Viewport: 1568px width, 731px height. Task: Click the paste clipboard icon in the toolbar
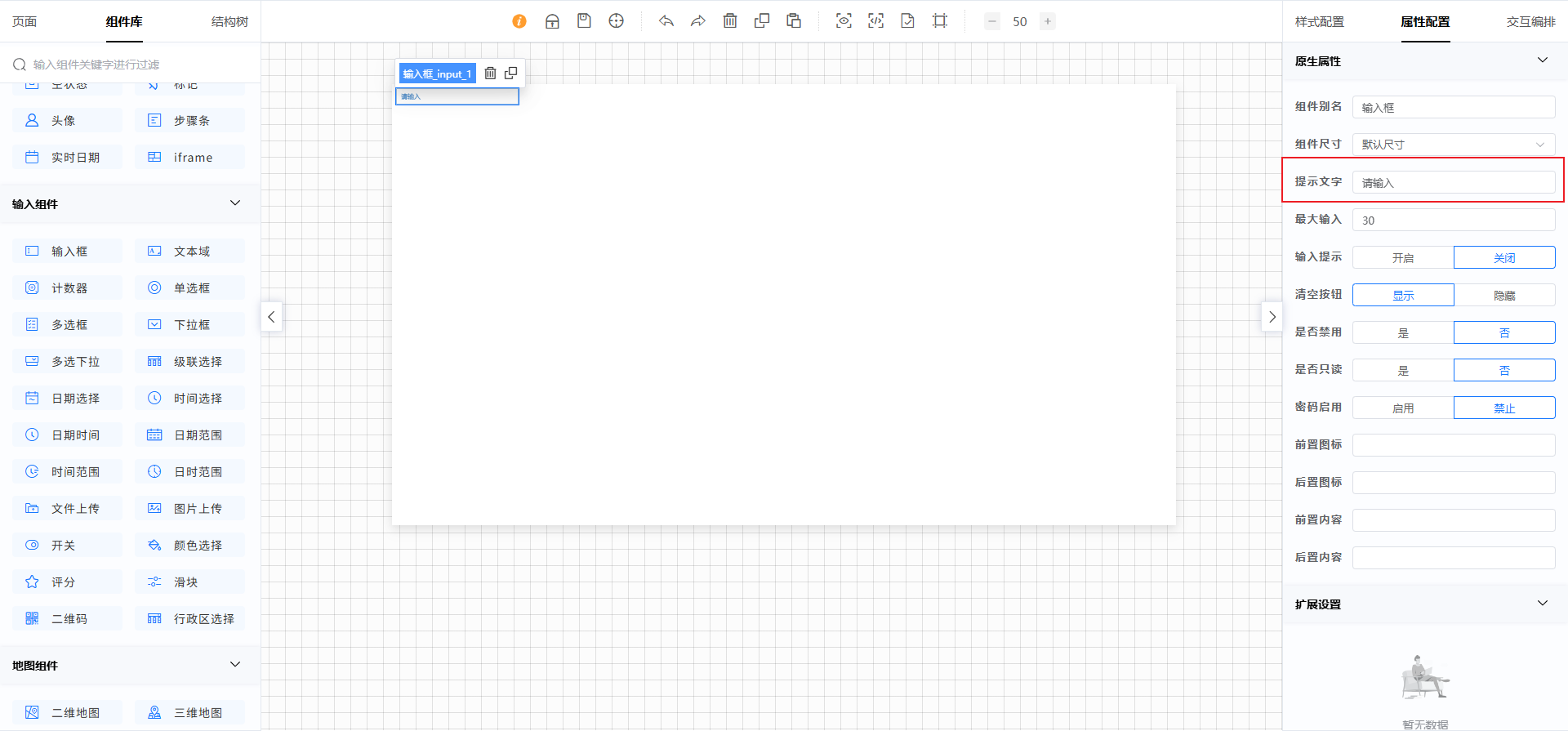[794, 21]
